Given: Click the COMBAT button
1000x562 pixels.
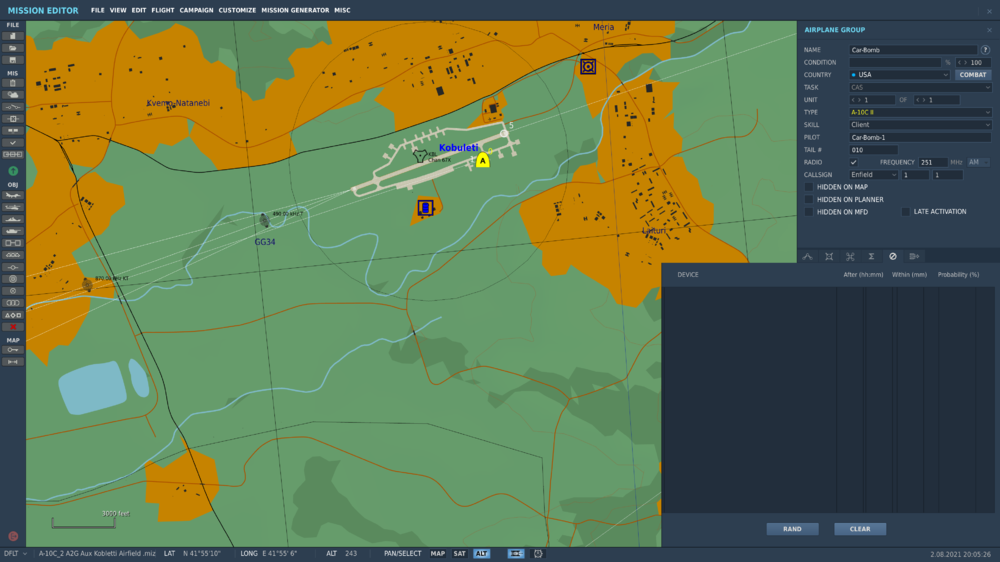Looking at the screenshot, I should click(973, 75).
